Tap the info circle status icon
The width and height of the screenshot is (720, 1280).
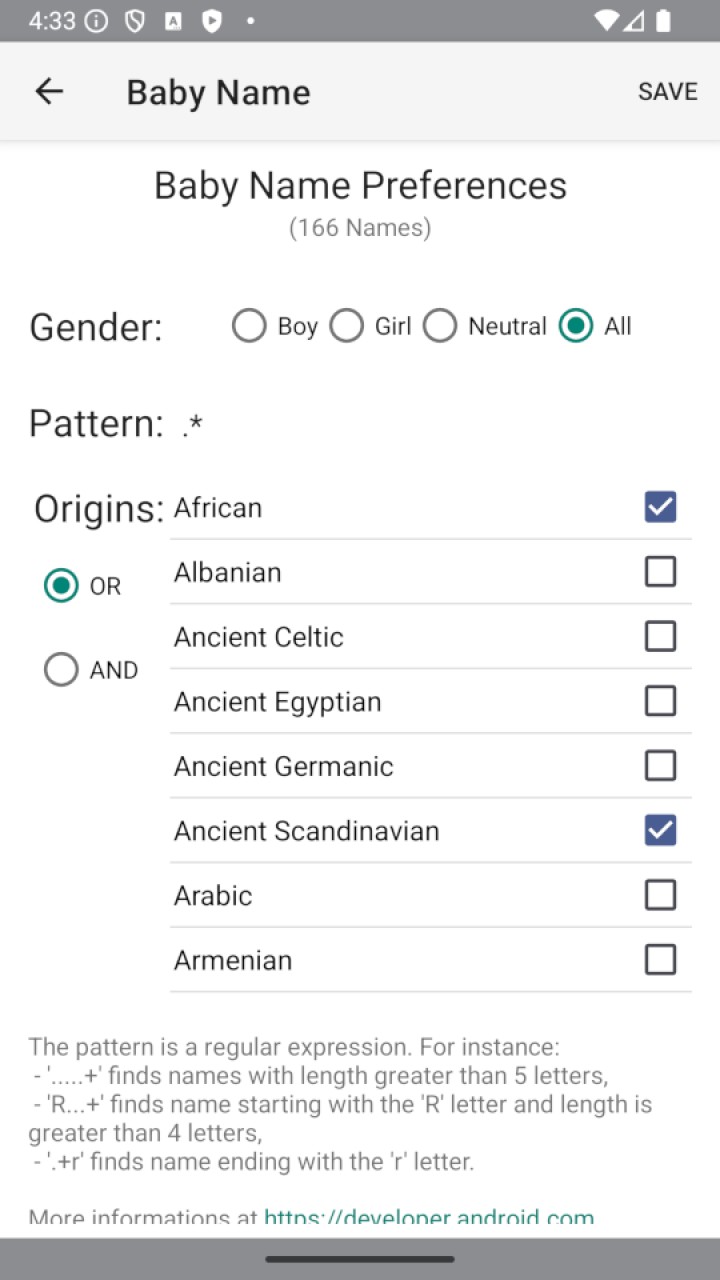[x=96, y=21]
